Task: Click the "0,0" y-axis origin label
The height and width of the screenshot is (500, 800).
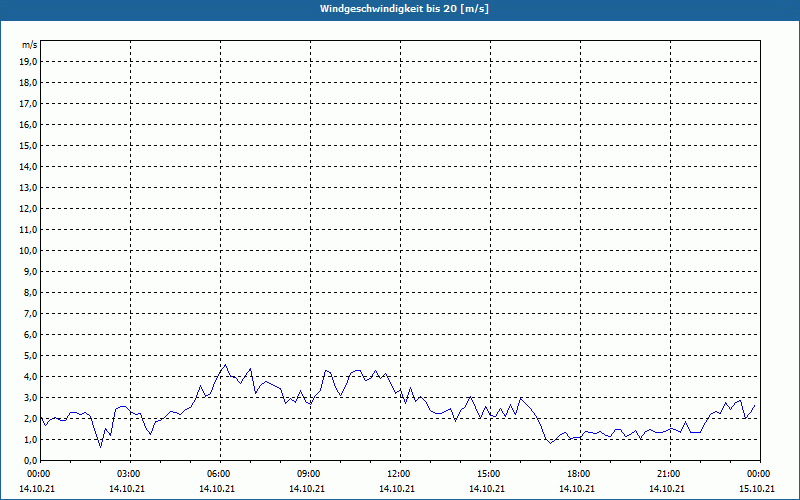Action: (x=30, y=460)
